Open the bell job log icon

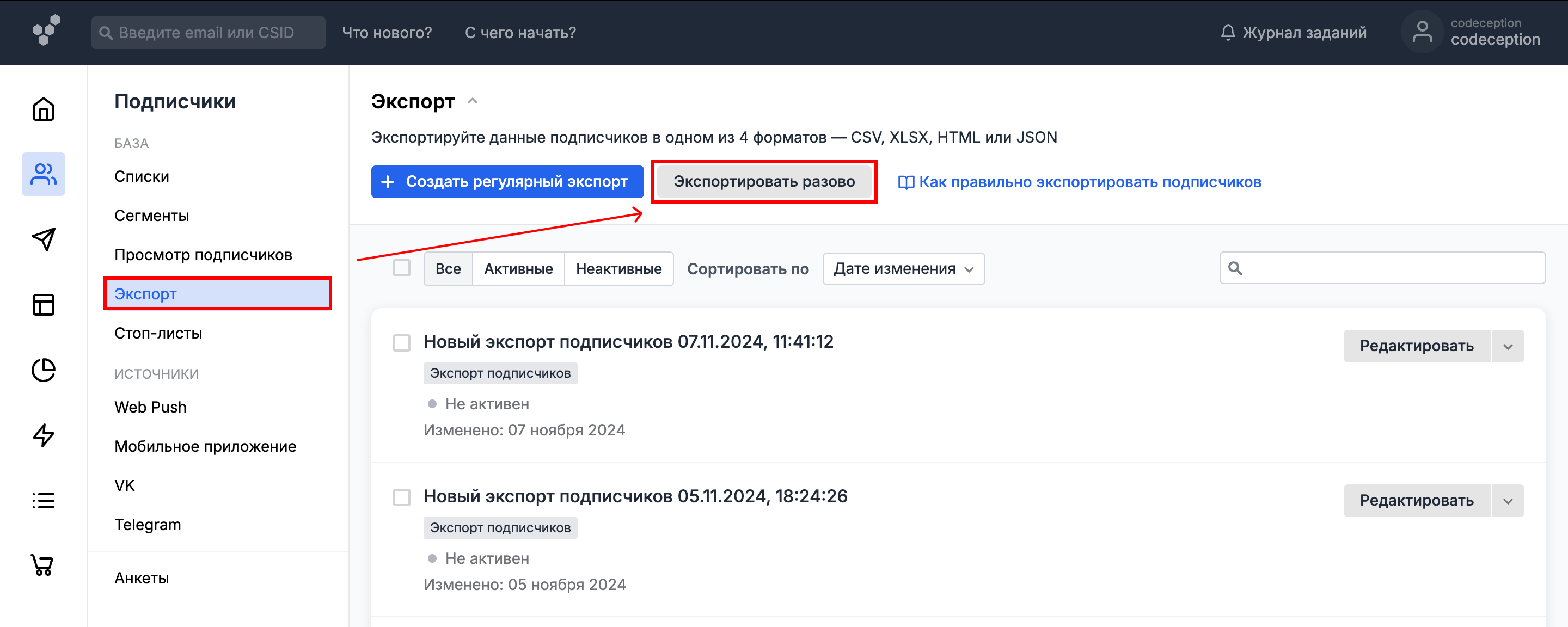click(1228, 32)
